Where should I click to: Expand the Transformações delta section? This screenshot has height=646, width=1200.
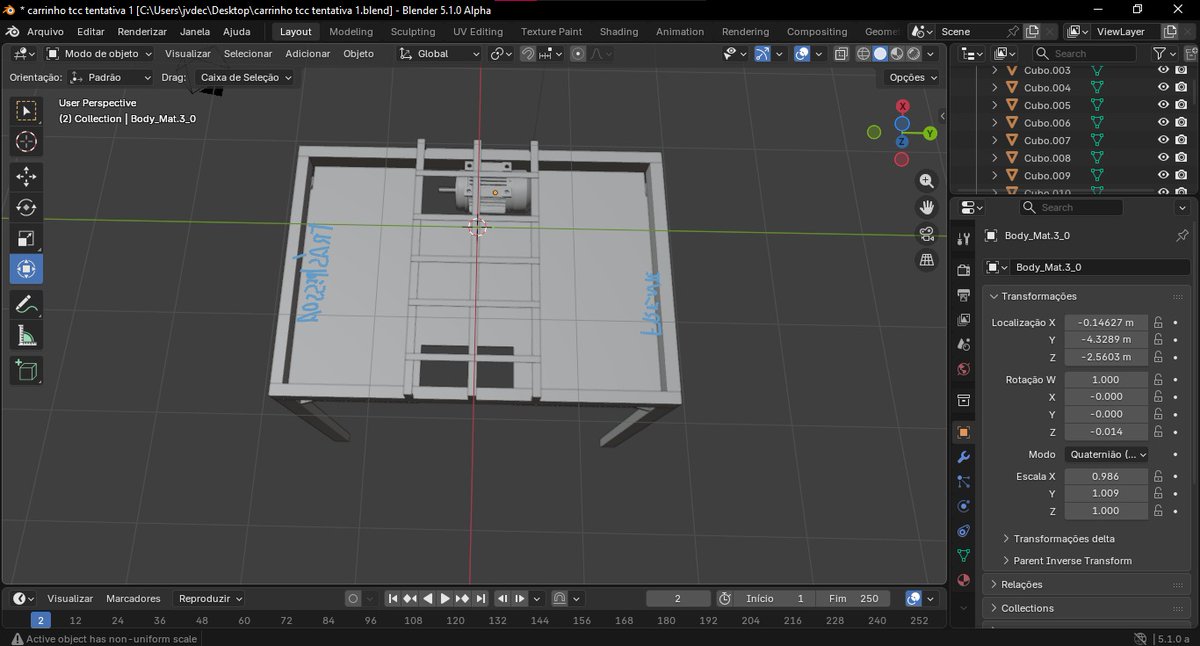coord(1063,539)
